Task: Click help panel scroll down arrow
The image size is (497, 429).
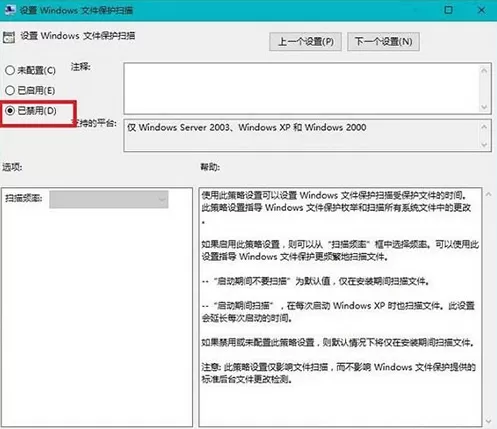Action: pyautogui.click(x=489, y=421)
